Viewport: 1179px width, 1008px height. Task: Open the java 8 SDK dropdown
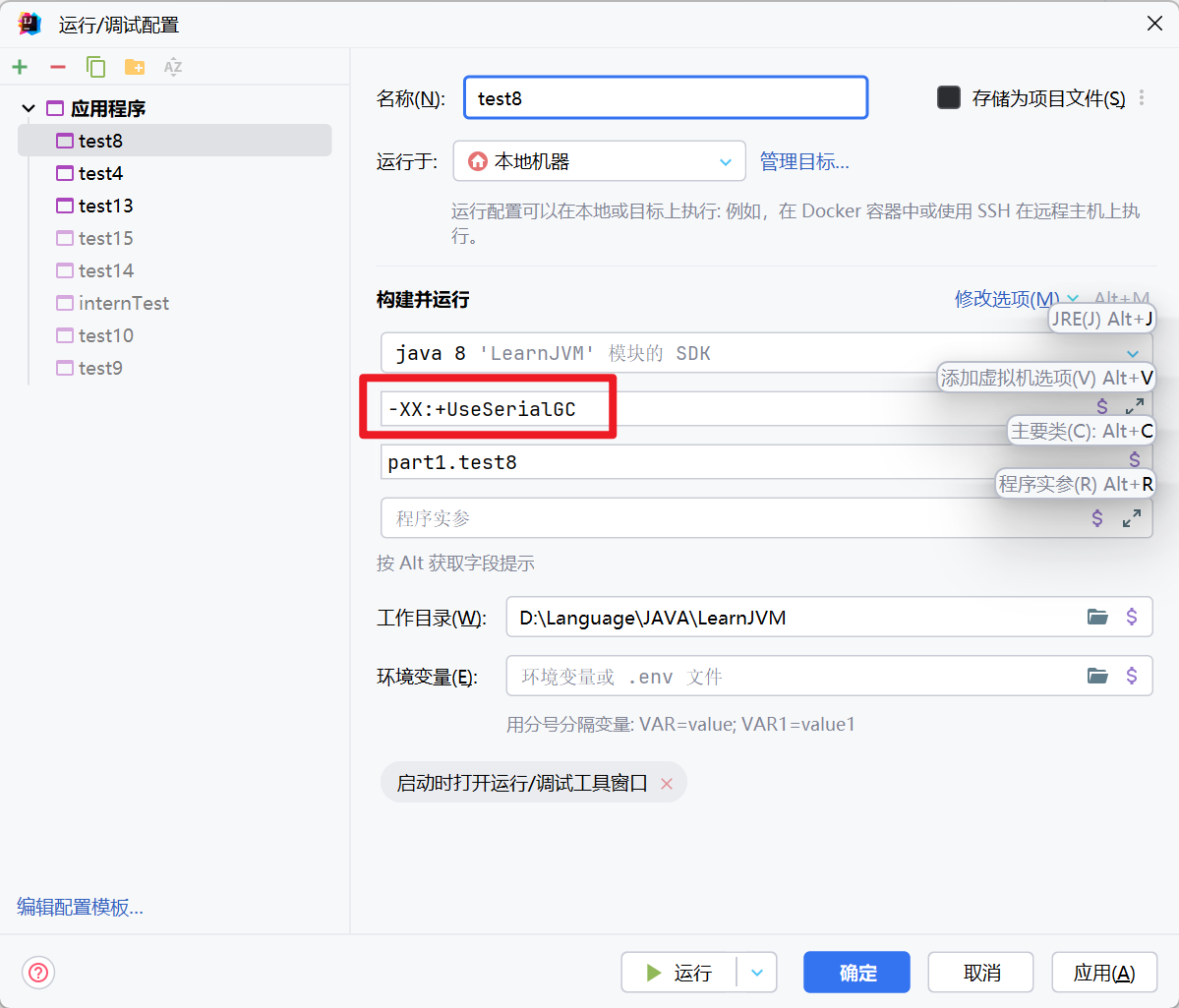(x=1132, y=353)
